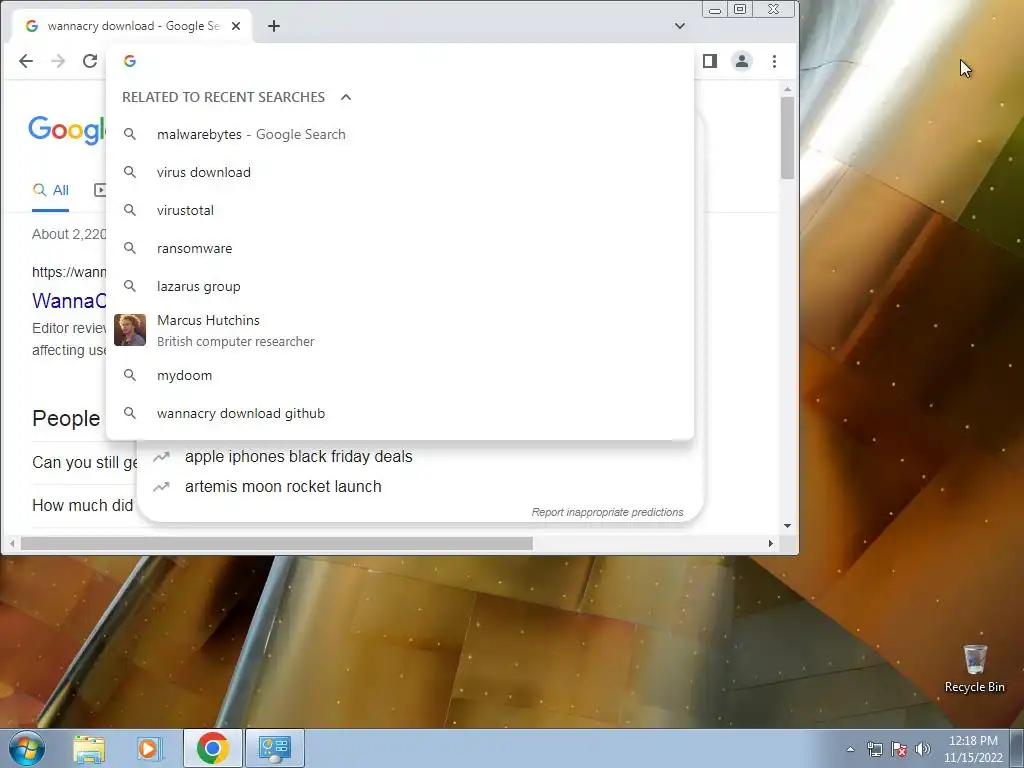Open Windows Explorer from taskbar
This screenshot has height=768, width=1024.
(x=89, y=748)
